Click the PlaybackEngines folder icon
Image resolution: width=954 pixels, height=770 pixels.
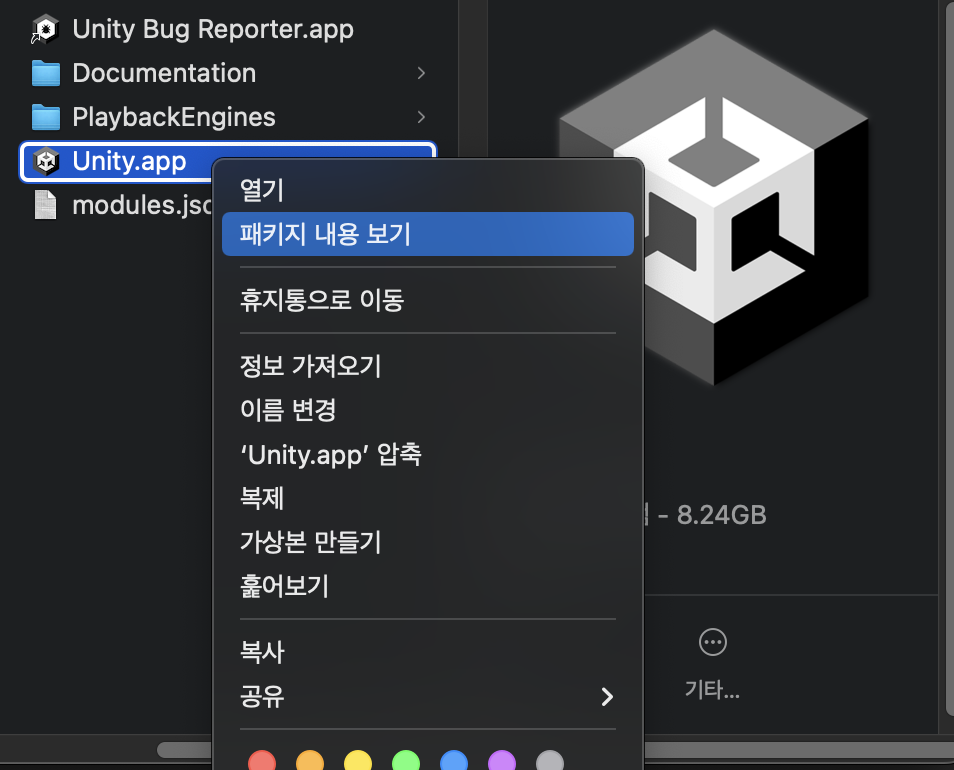pos(46,117)
